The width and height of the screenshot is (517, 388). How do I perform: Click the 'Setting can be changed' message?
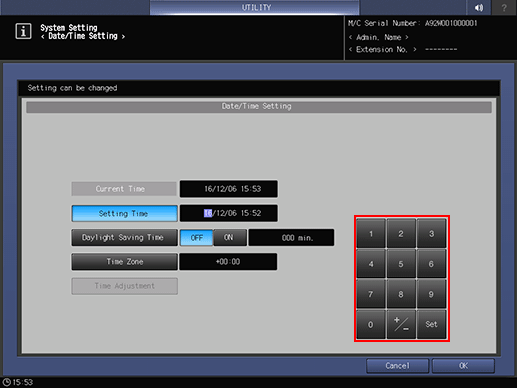pyautogui.click(x=72, y=88)
